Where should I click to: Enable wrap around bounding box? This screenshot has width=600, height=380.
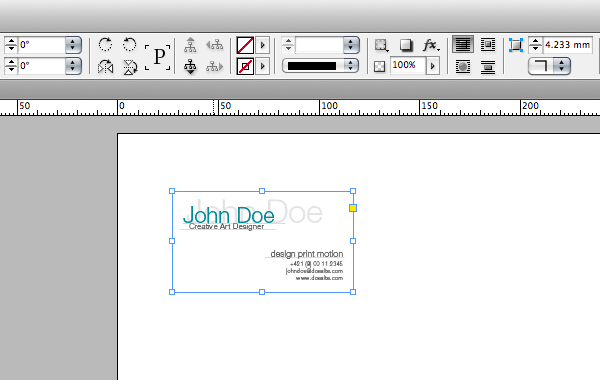(x=488, y=44)
